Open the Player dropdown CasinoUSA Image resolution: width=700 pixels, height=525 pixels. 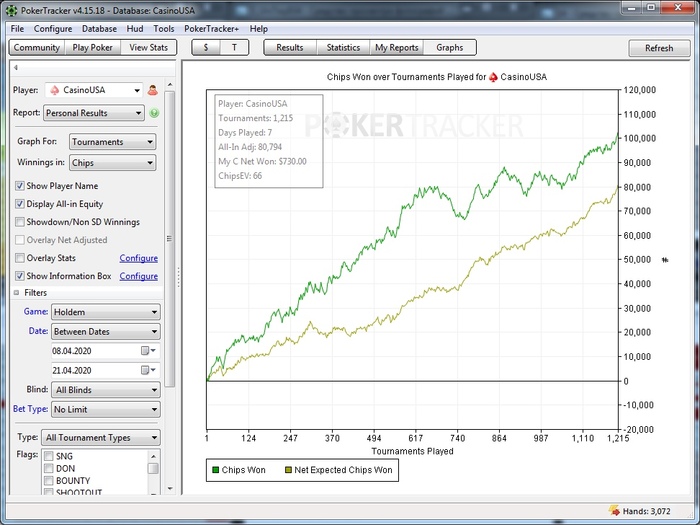94,90
